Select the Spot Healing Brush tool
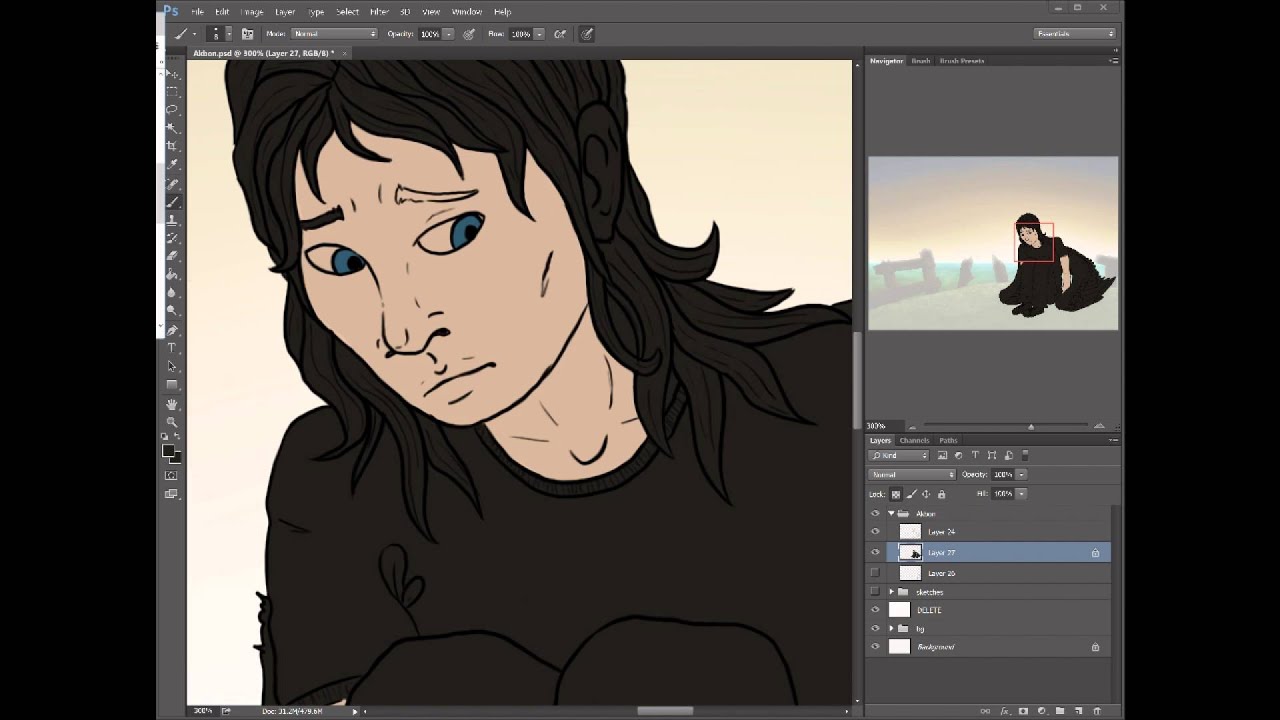This screenshot has height=720, width=1280. tap(172, 183)
